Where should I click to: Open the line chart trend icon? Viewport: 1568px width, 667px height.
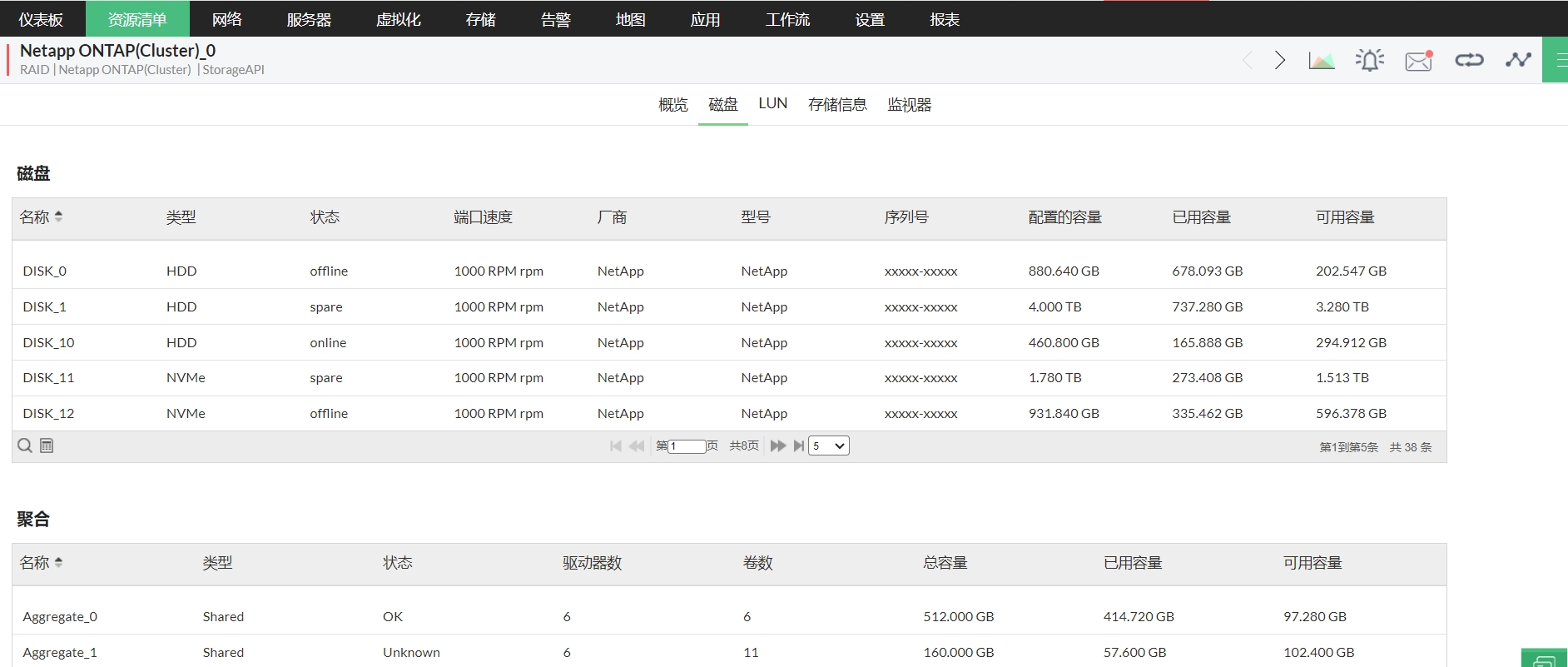coord(1518,60)
